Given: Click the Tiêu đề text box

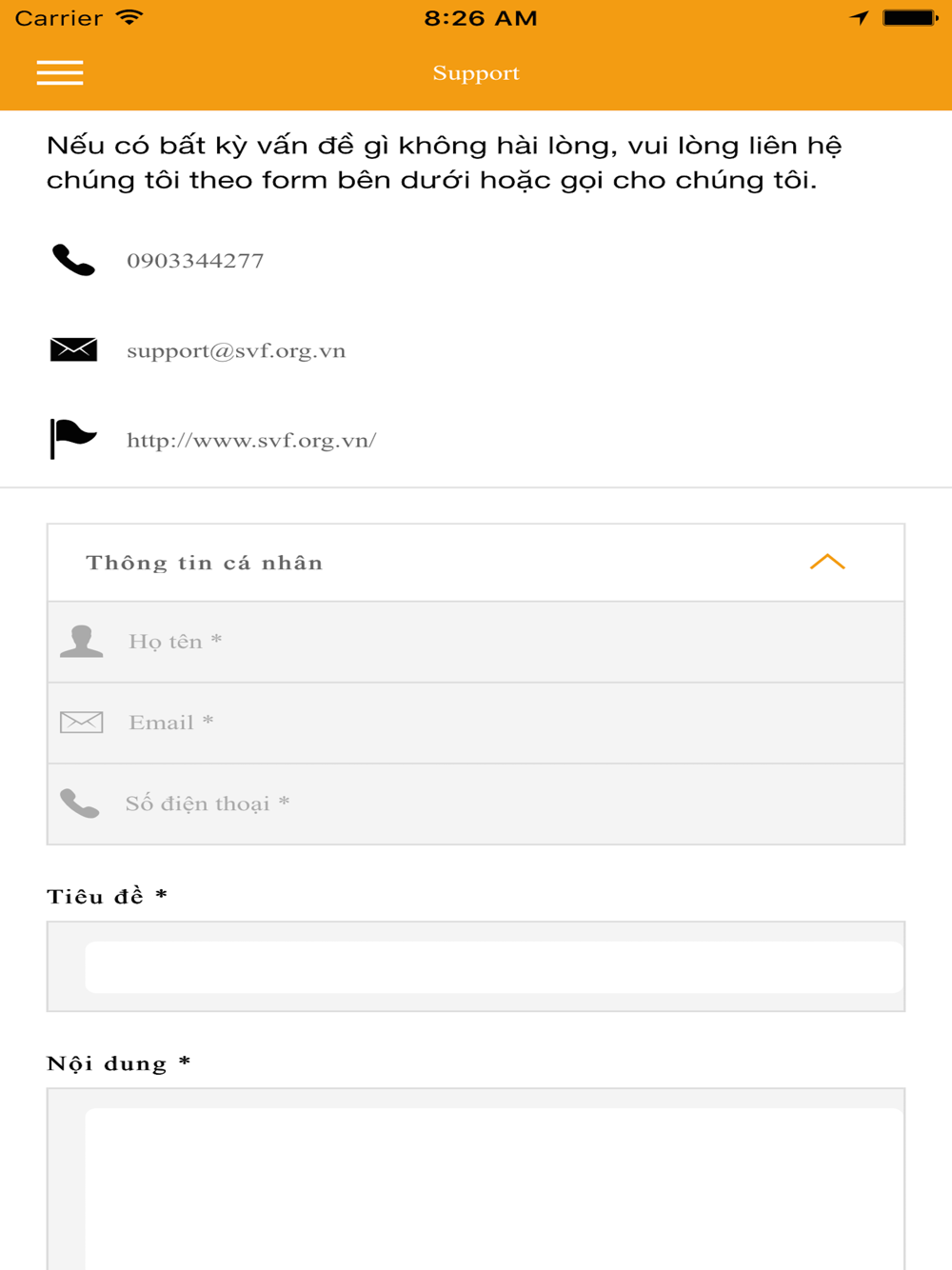Looking at the screenshot, I should (x=493, y=967).
